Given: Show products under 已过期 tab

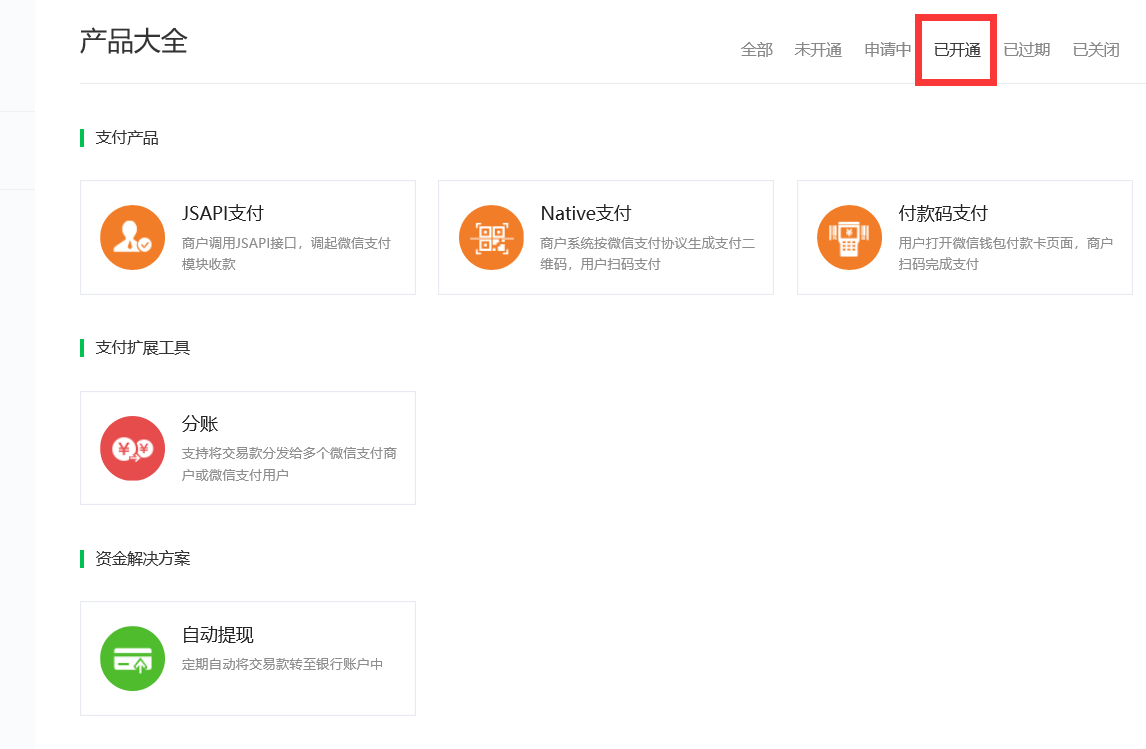Looking at the screenshot, I should [x=1026, y=50].
